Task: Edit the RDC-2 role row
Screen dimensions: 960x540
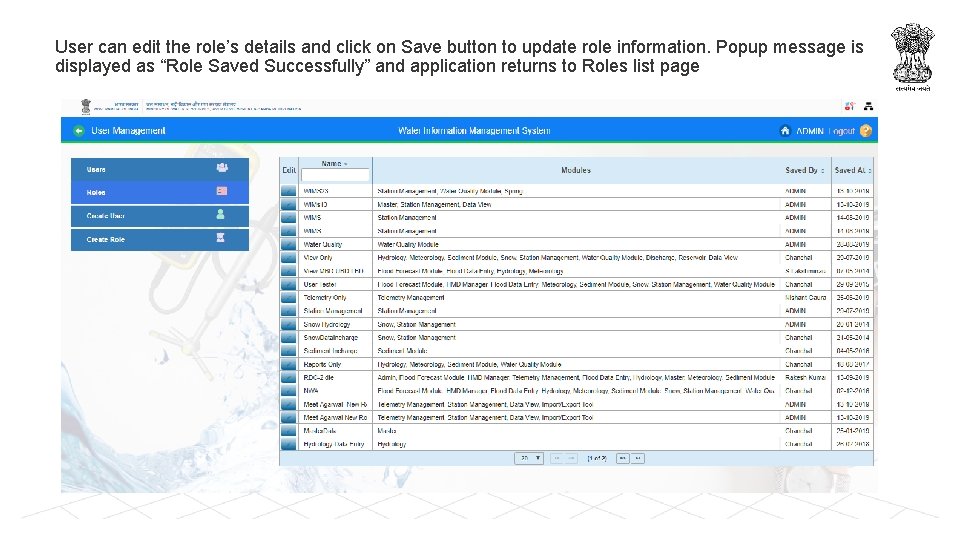Action: tap(288, 378)
